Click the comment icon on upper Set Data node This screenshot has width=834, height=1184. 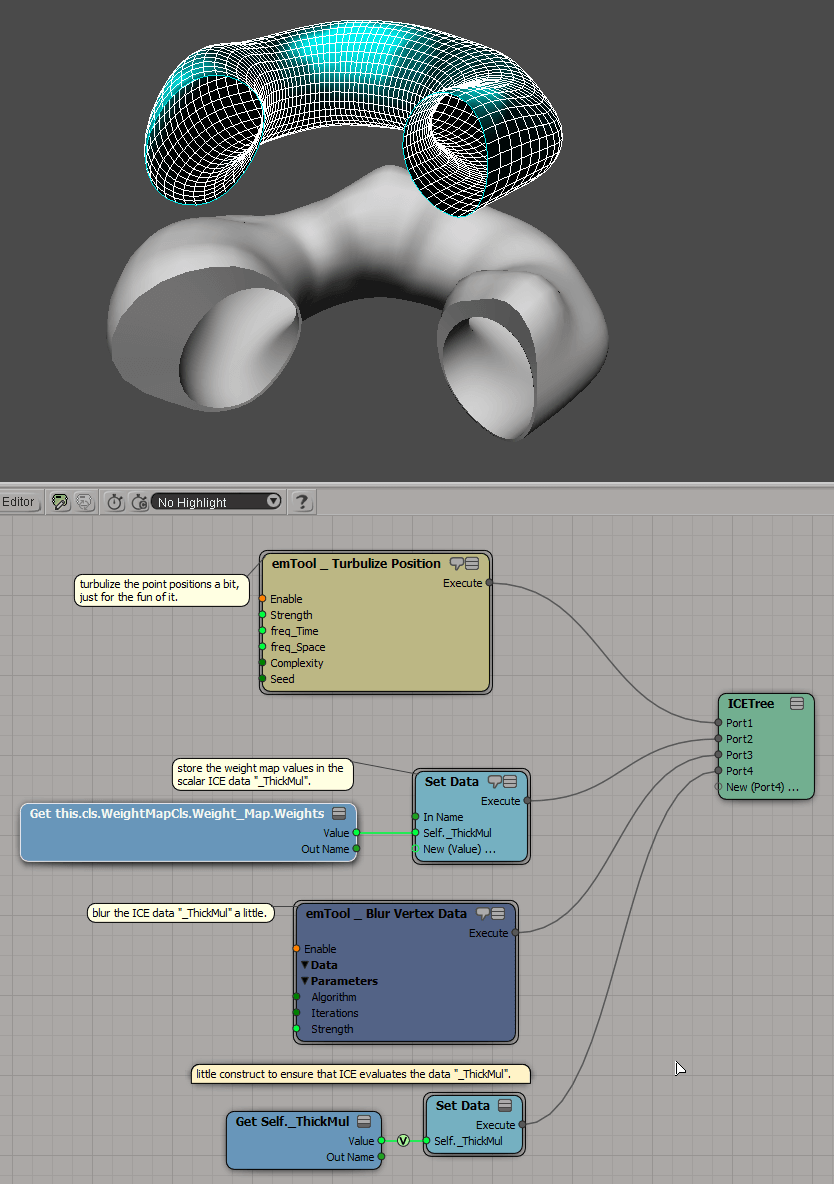(x=494, y=782)
